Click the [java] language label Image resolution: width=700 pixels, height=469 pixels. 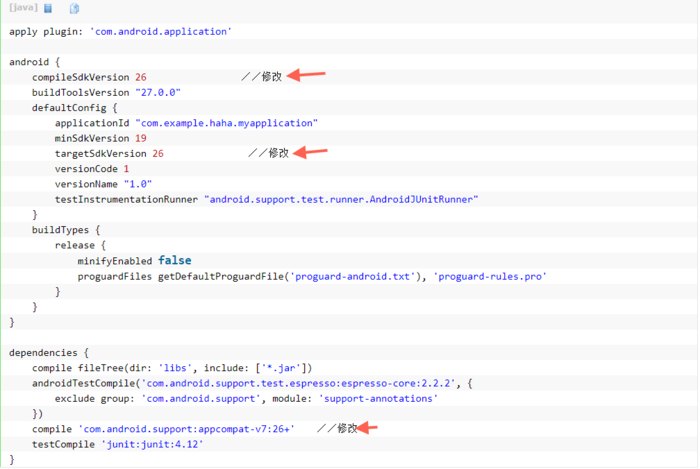point(22,8)
